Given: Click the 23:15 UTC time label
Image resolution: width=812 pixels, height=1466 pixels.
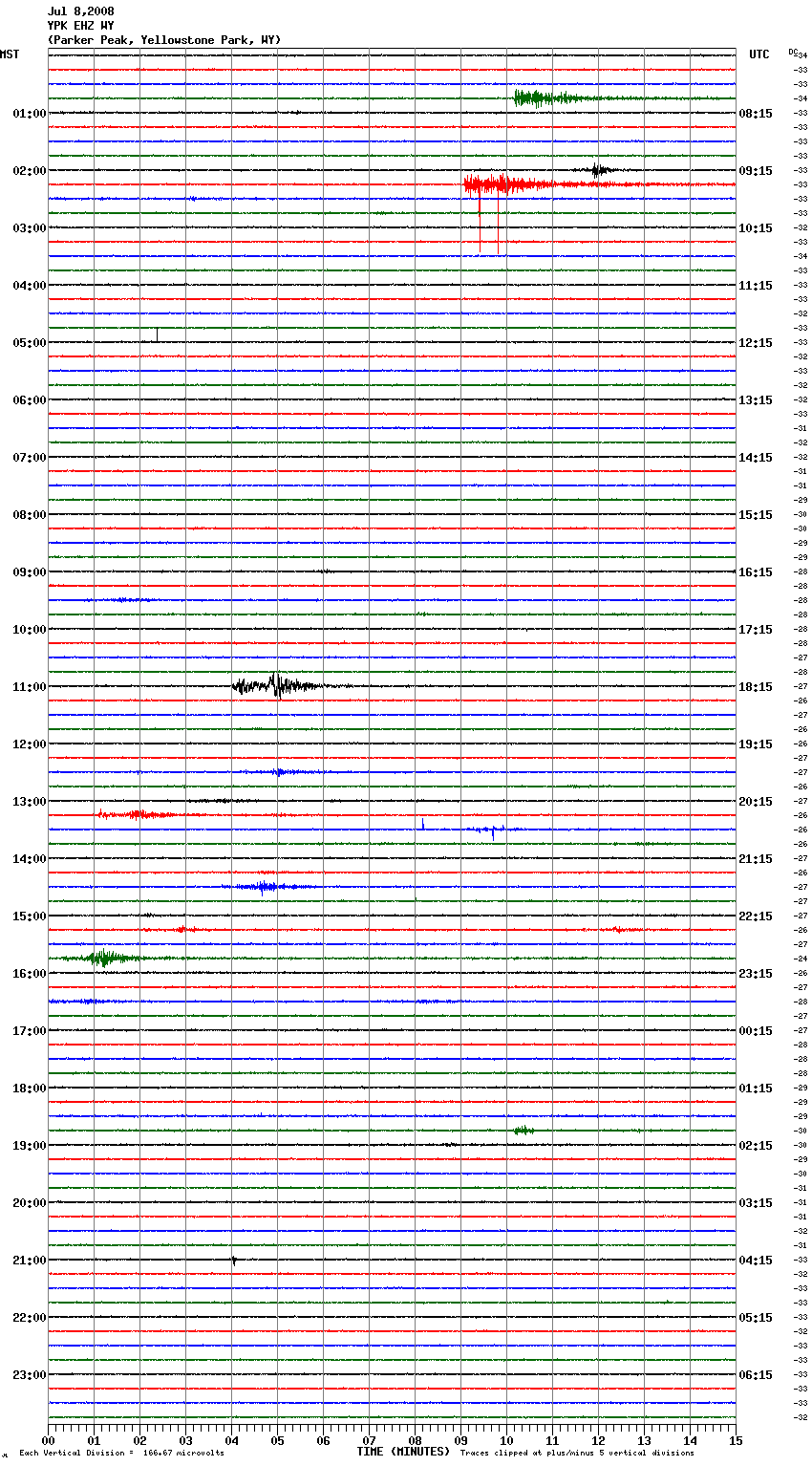Looking at the screenshot, I should click(756, 974).
